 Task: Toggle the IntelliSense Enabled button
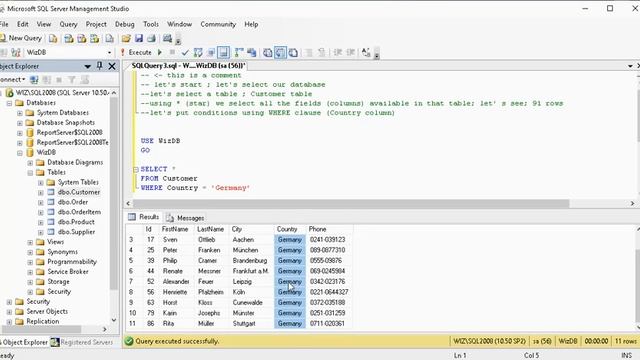pyautogui.click(x=223, y=52)
